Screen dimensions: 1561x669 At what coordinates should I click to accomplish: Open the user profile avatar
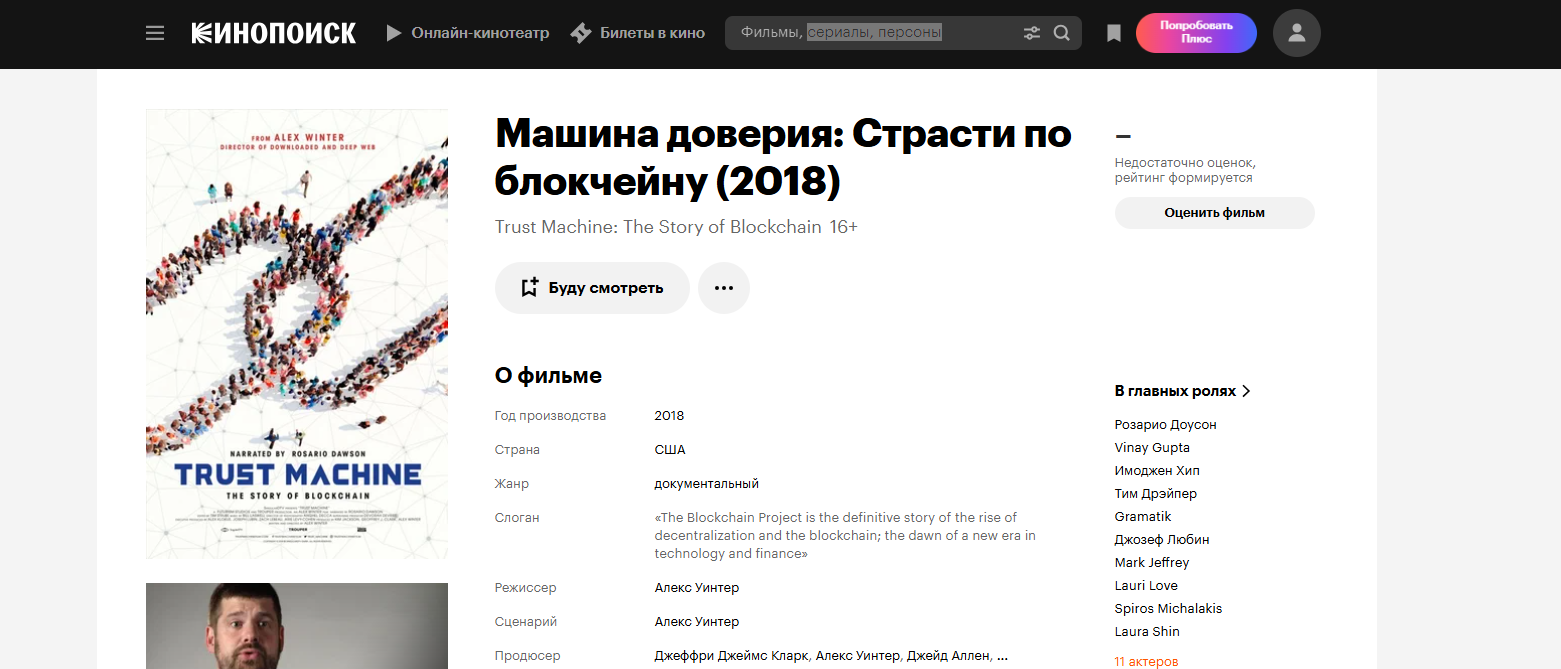pyautogui.click(x=1297, y=33)
